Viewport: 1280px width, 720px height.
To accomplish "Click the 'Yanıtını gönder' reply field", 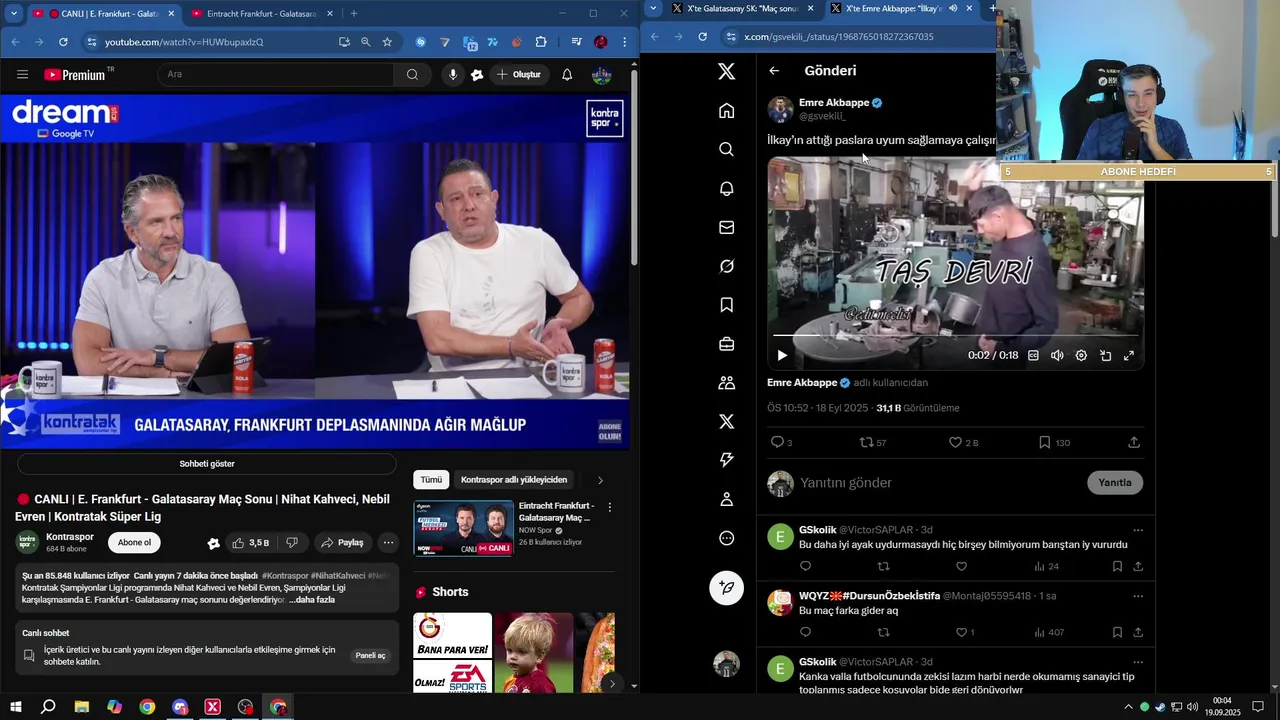I will 938,483.
